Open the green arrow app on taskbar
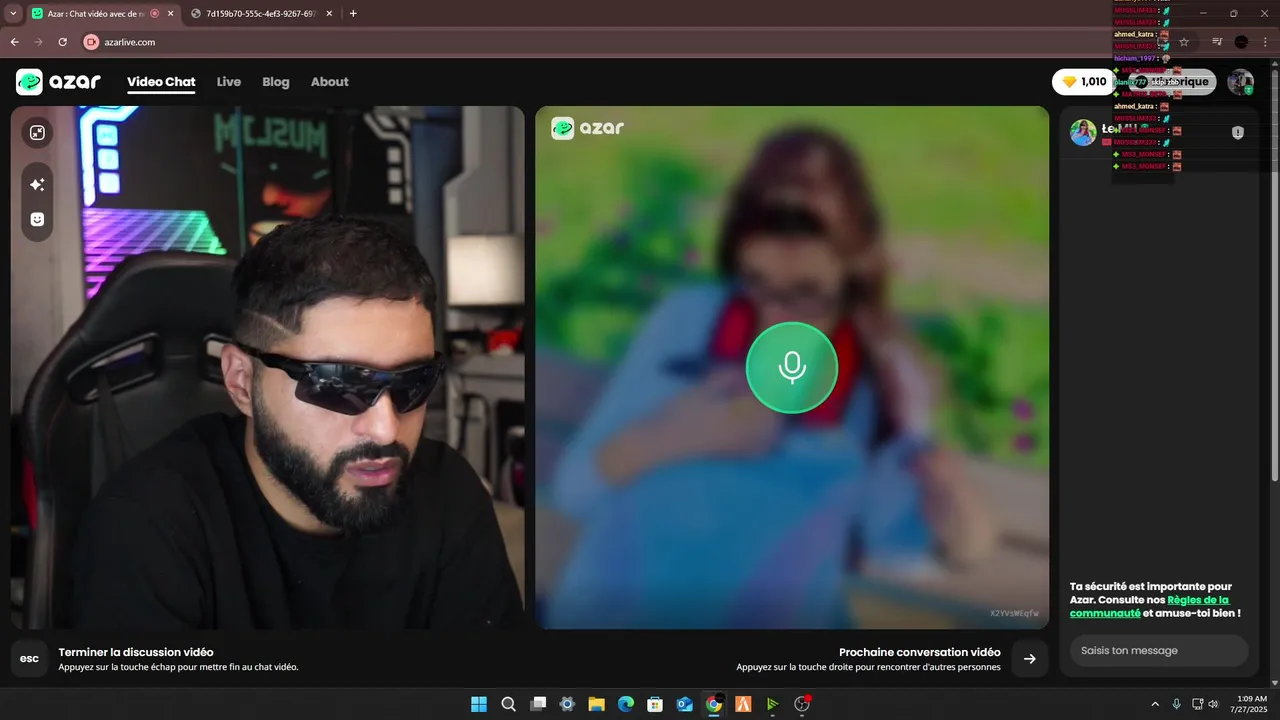Viewport: 1280px width, 720px height. coord(772,704)
